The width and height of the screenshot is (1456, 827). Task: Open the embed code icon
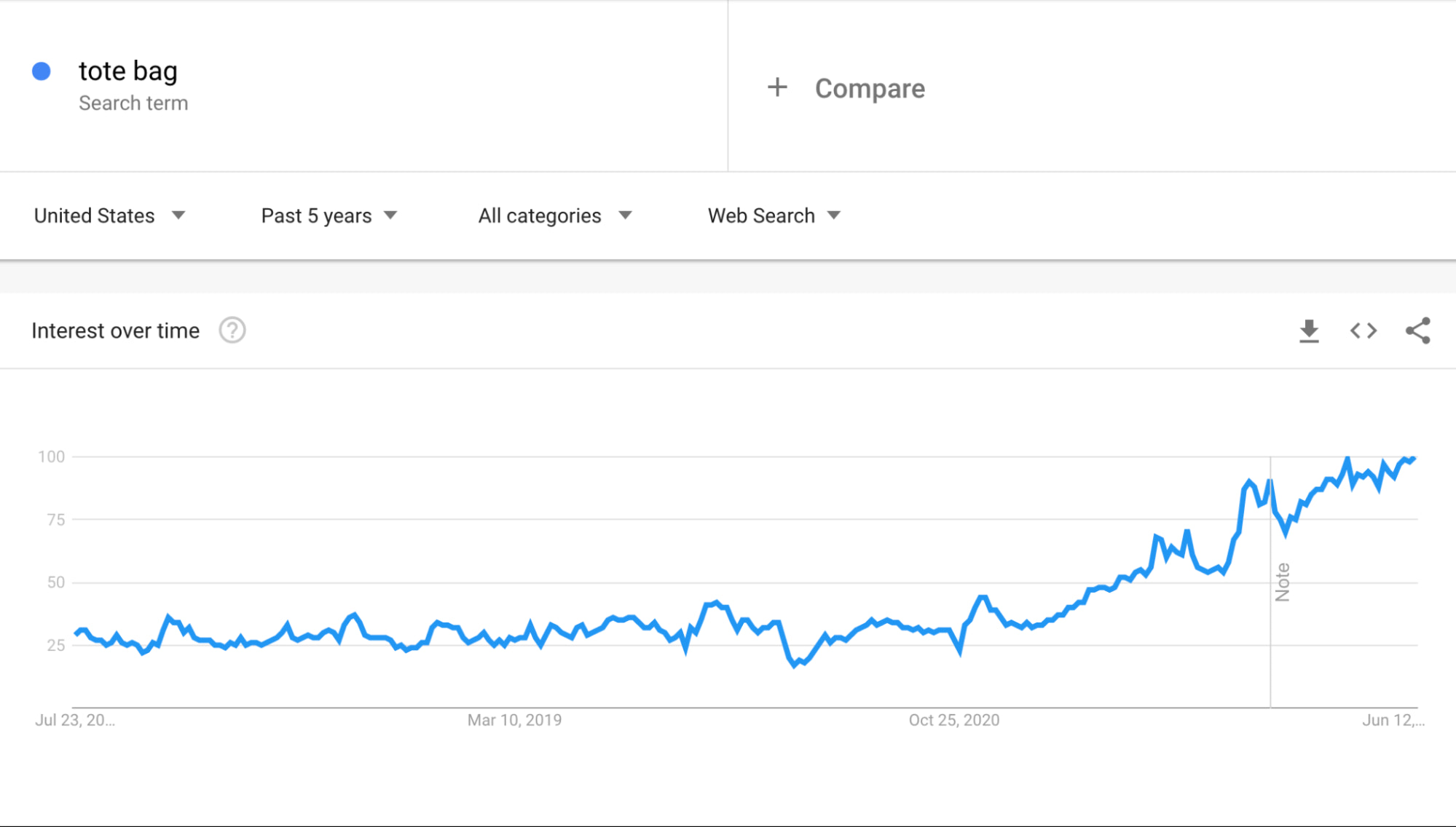pyautogui.click(x=1363, y=331)
